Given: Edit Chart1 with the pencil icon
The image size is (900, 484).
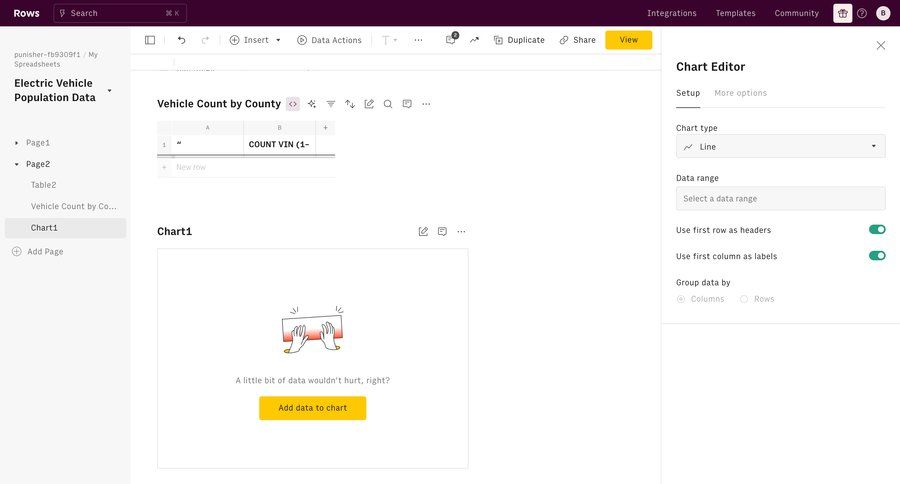Looking at the screenshot, I should click(x=423, y=231).
